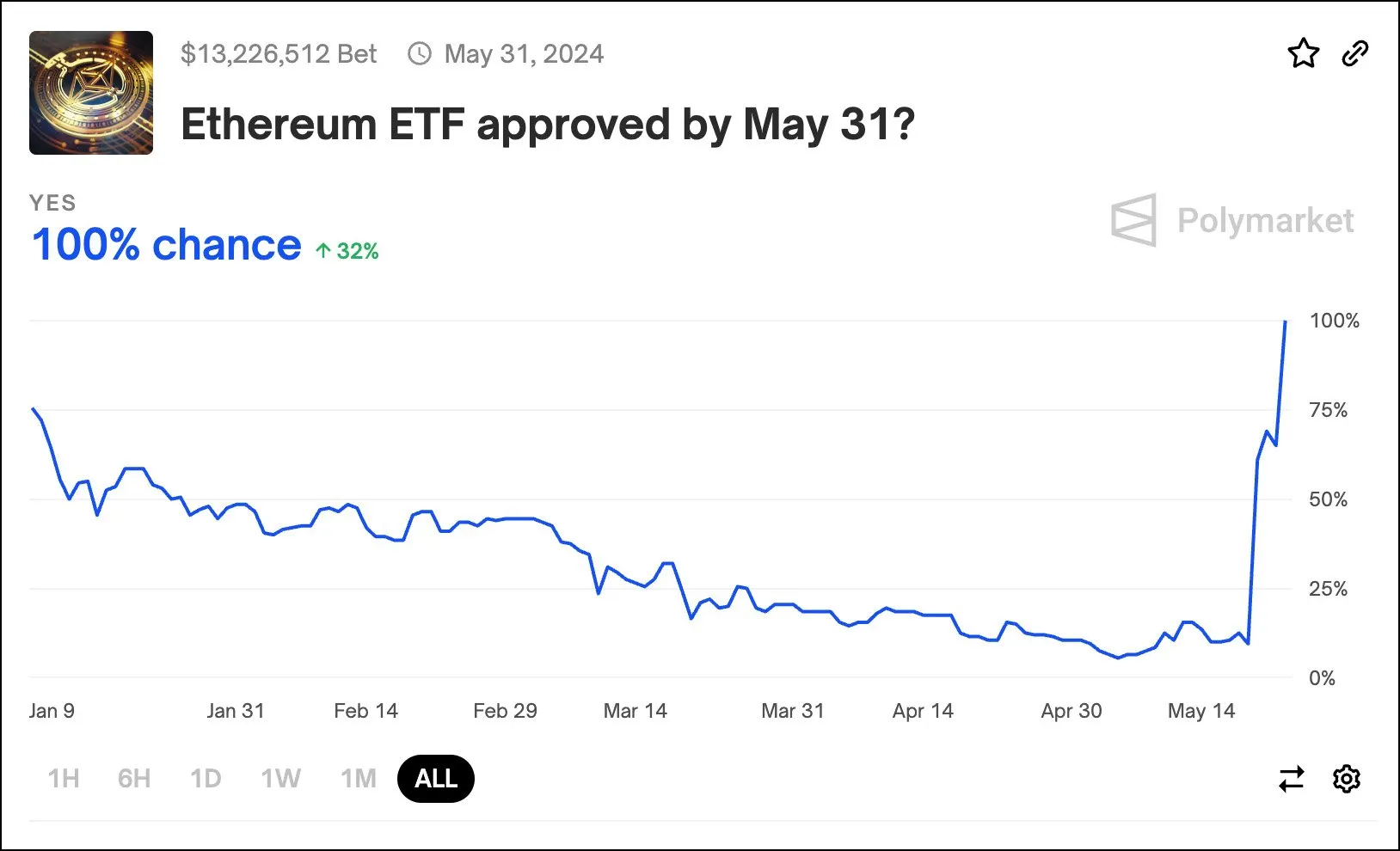1400x851 pixels.
Task: Open chart settings gear icon
Action: (1347, 779)
